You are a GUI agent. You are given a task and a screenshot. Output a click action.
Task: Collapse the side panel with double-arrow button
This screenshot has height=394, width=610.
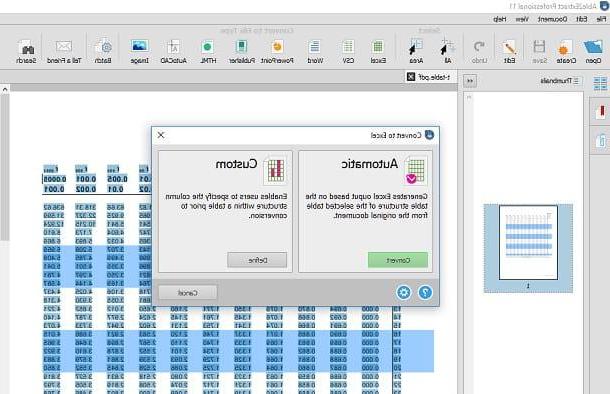tap(470, 81)
